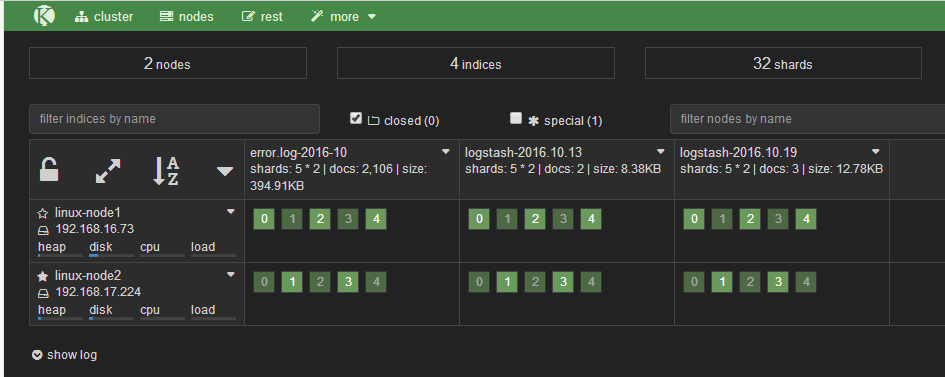Open the rest client page
Image resolution: width=945 pixels, height=377 pixels.
262,17
